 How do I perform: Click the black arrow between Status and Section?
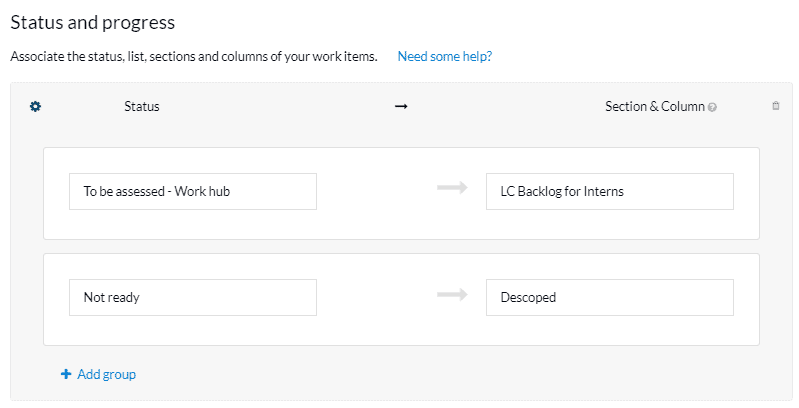pyautogui.click(x=401, y=106)
